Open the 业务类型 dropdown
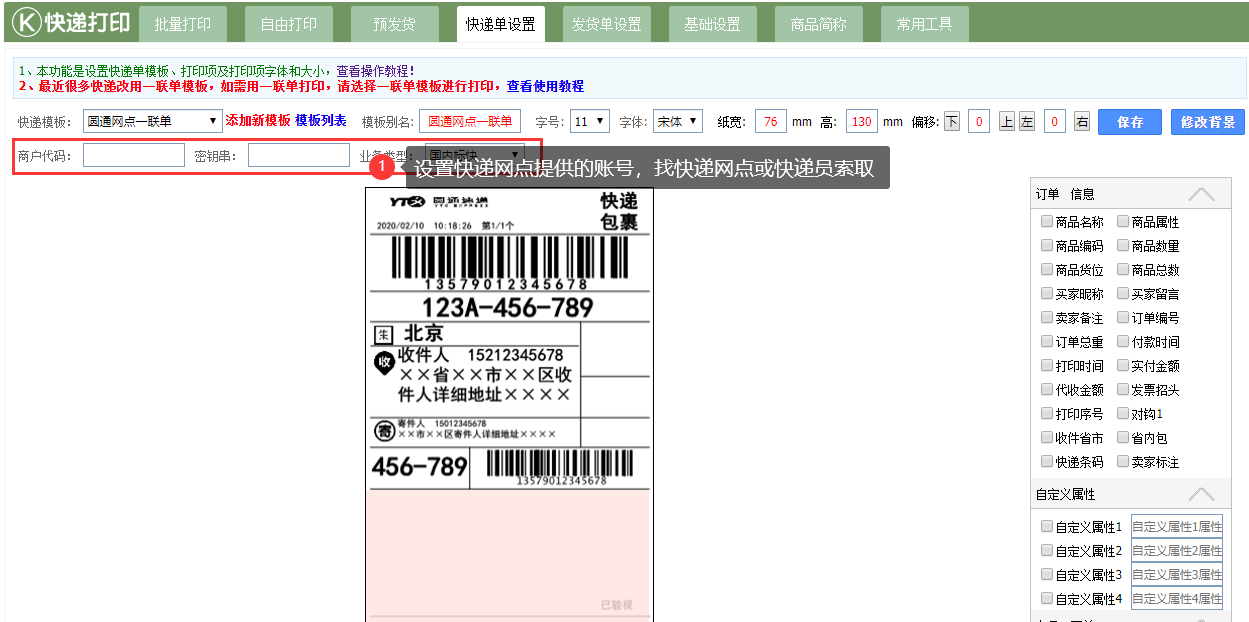 click(x=474, y=155)
